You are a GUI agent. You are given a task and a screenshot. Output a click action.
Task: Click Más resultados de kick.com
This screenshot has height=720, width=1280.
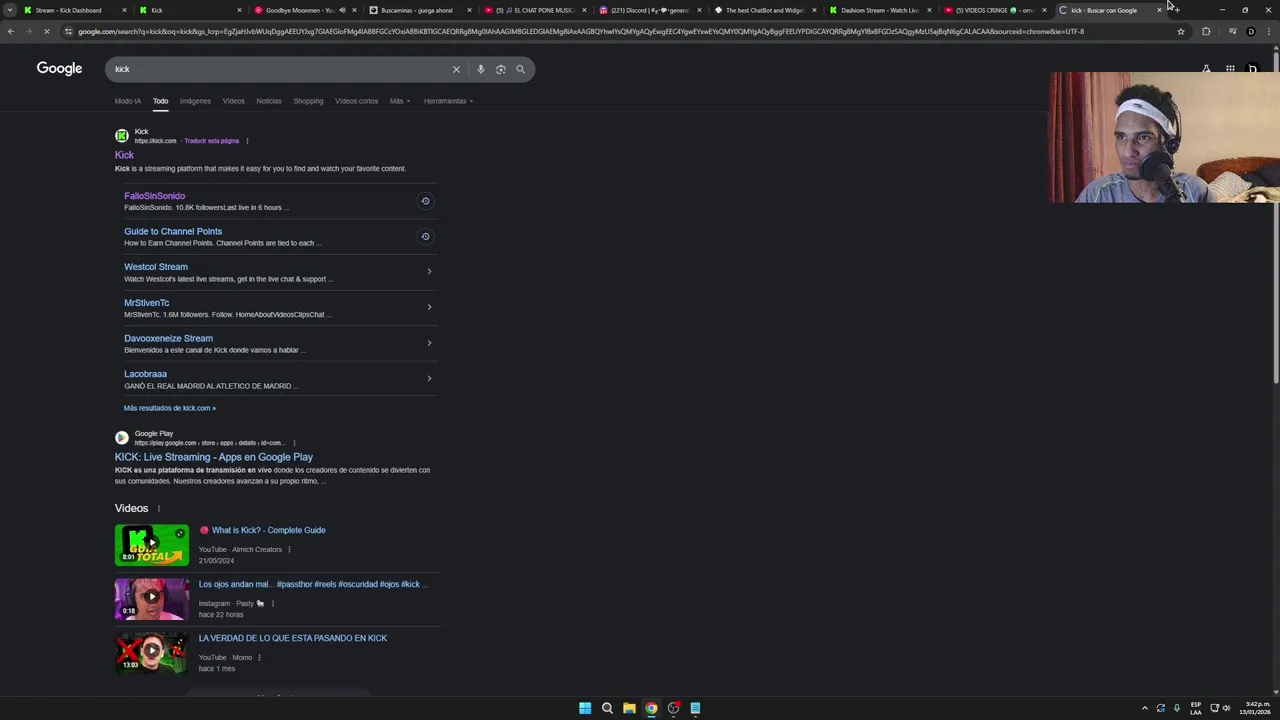click(169, 408)
